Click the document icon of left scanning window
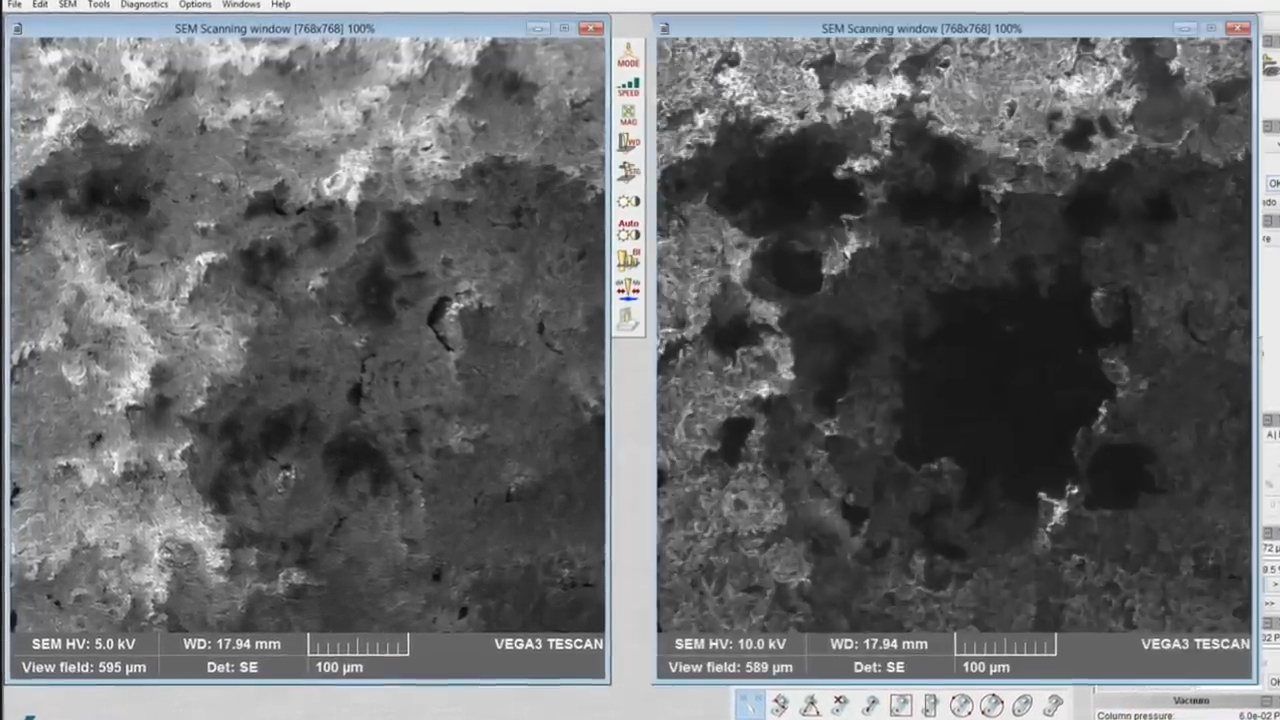The height and width of the screenshot is (720, 1280). tap(16, 28)
